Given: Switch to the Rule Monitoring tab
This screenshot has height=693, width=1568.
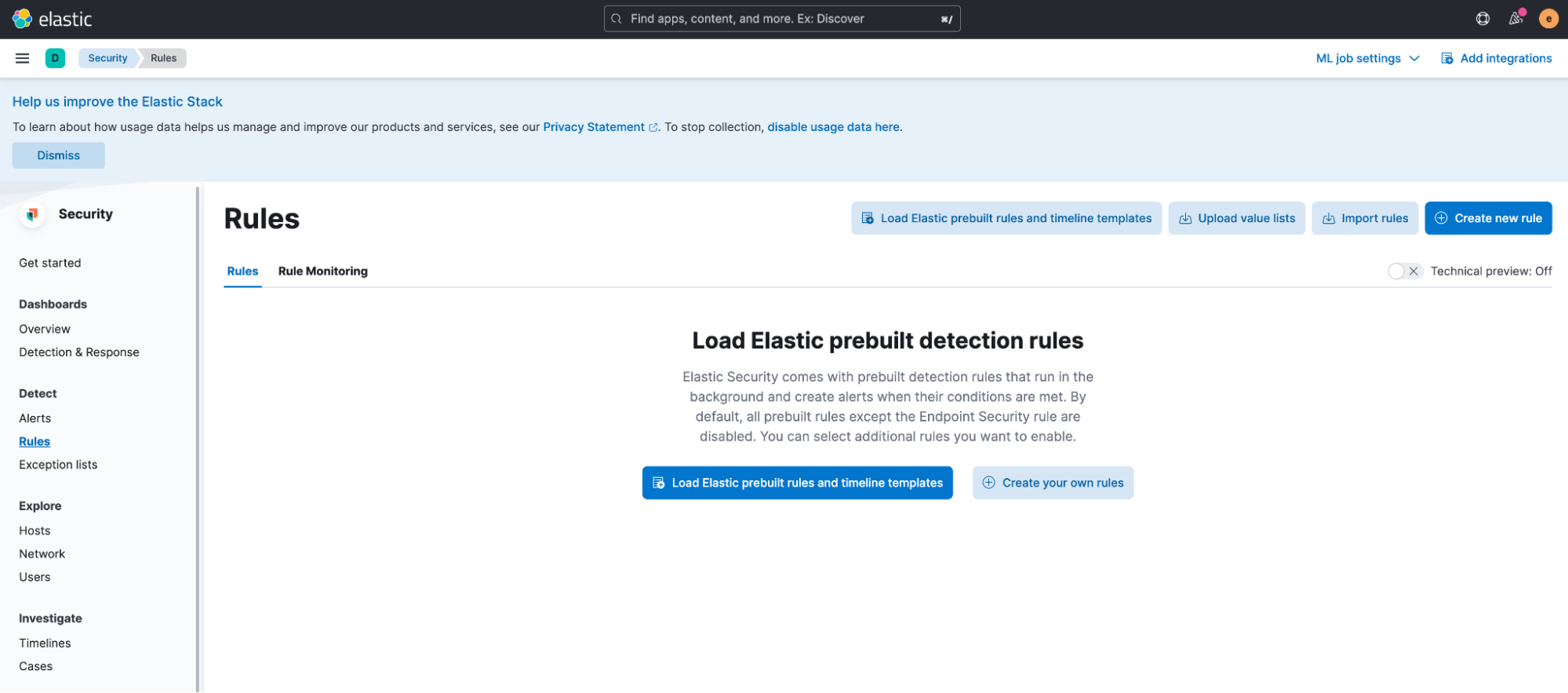Looking at the screenshot, I should [322, 271].
